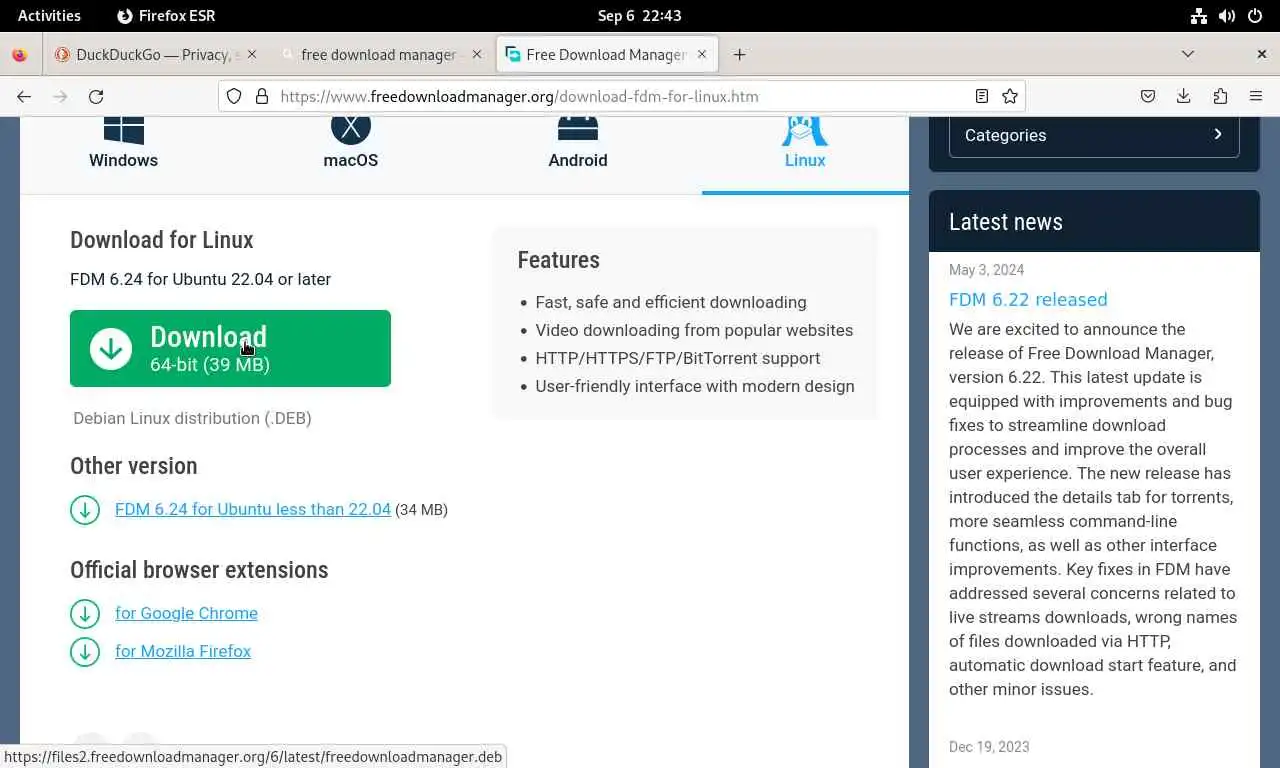This screenshot has width=1280, height=768.
Task: Open the clock and calendar in top bar
Action: [x=640, y=15]
